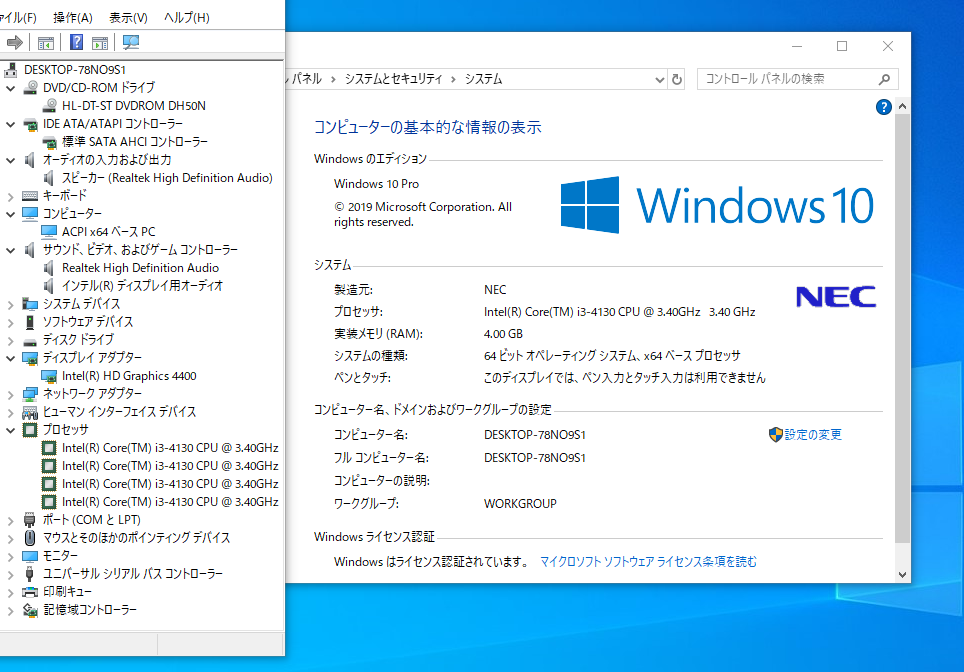Click the ACPI x64 ベース PC monitor icon
Screen dimensions: 964x672
[49, 232]
